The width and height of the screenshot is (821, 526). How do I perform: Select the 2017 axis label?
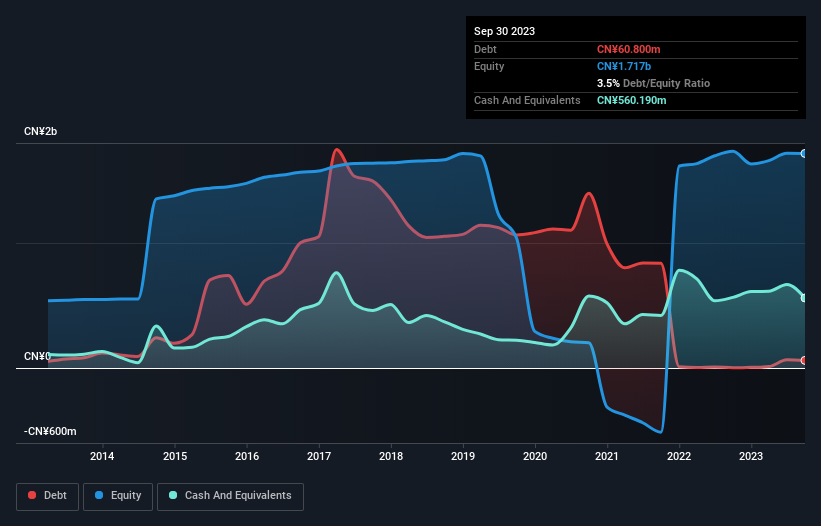(319, 456)
